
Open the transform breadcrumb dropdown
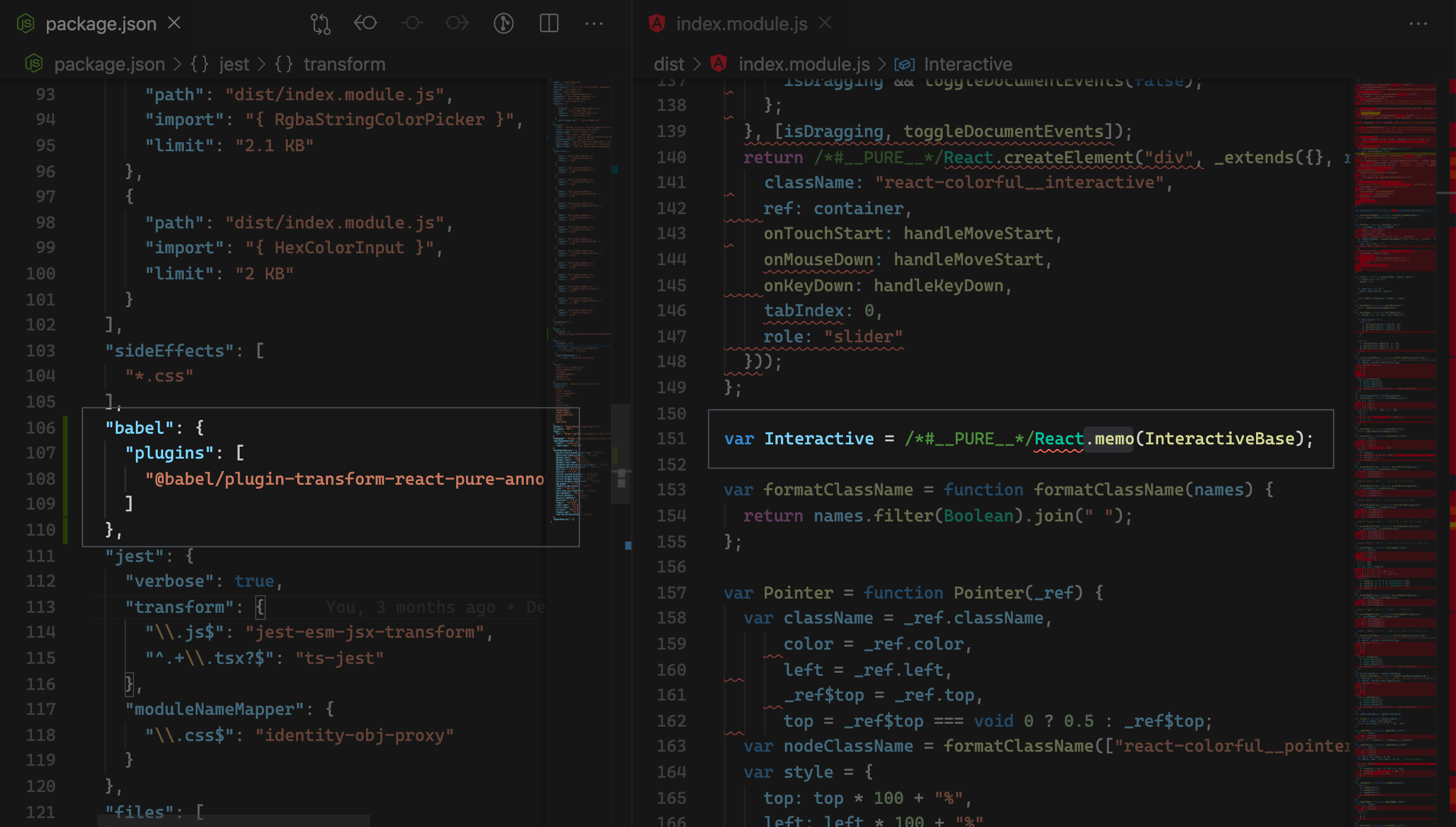pos(344,64)
